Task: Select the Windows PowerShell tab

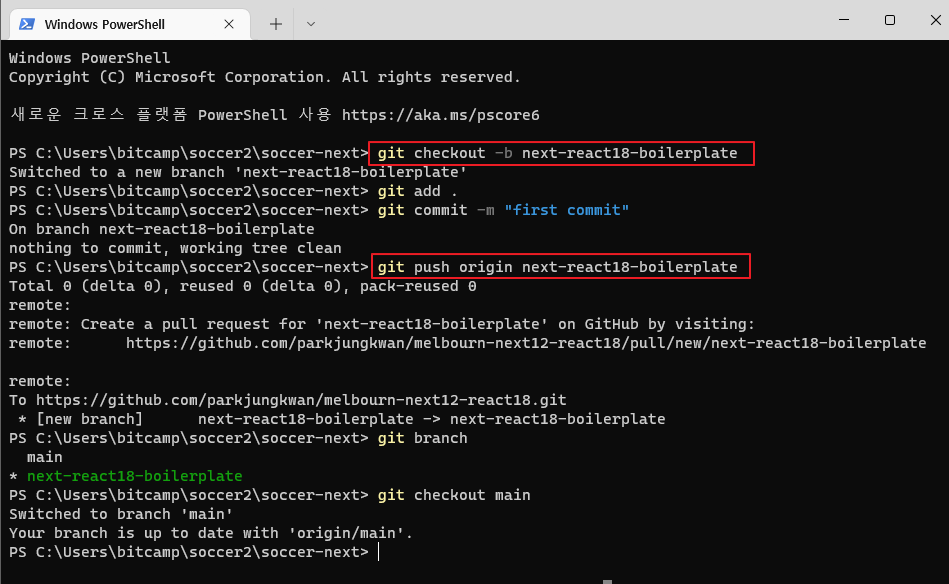Action: [x=130, y=24]
